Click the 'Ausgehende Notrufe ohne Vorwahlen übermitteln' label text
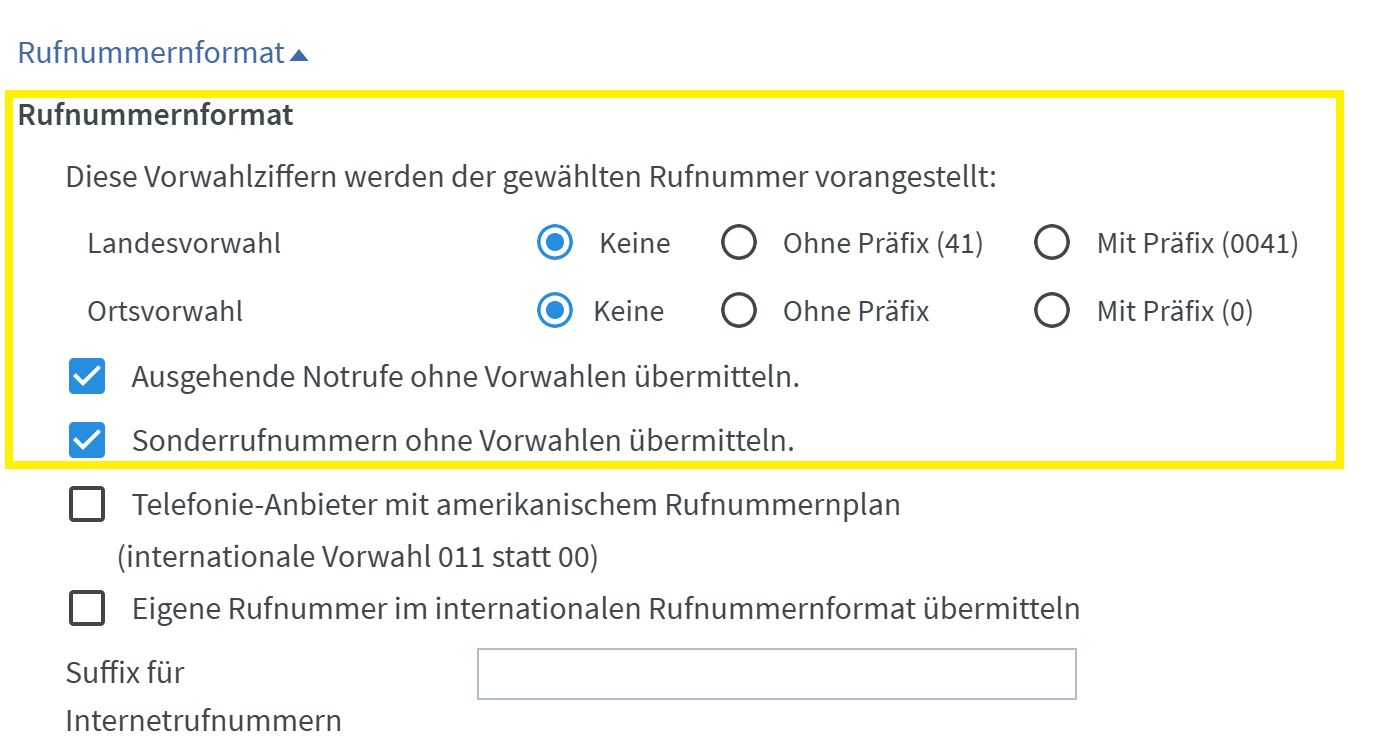Image resolution: width=1390 pixels, height=750 pixels. (465, 378)
